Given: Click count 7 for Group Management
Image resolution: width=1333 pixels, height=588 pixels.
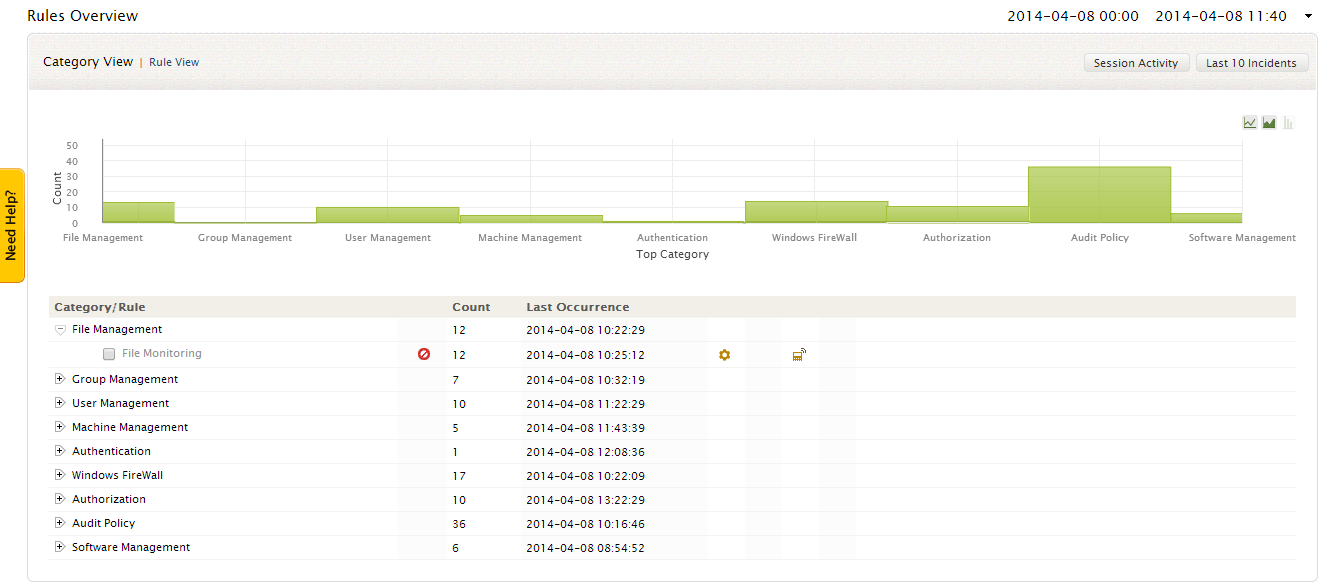Looking at the screenshot, I should pyautogui.click(x=456, y=380).
